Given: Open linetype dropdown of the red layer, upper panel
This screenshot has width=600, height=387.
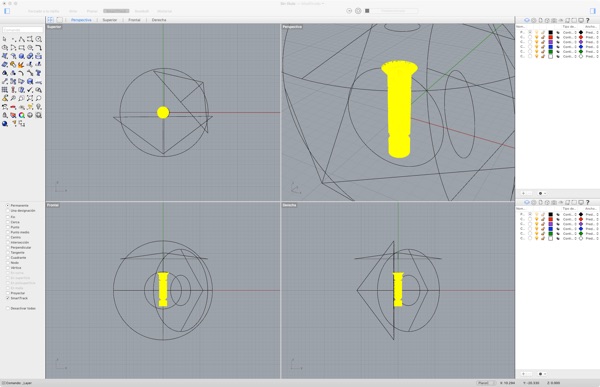Looking at the screenshot, I should (569, 37).
